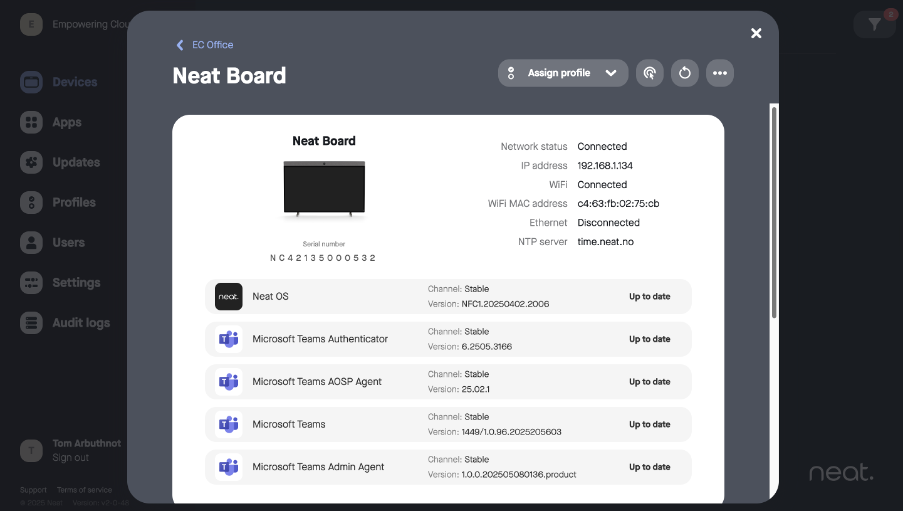Click the Microsoft Teams AOSP Agent icon
Image resolution: width=904 pixels, height=512 pixels.
[x=229, y=382]
